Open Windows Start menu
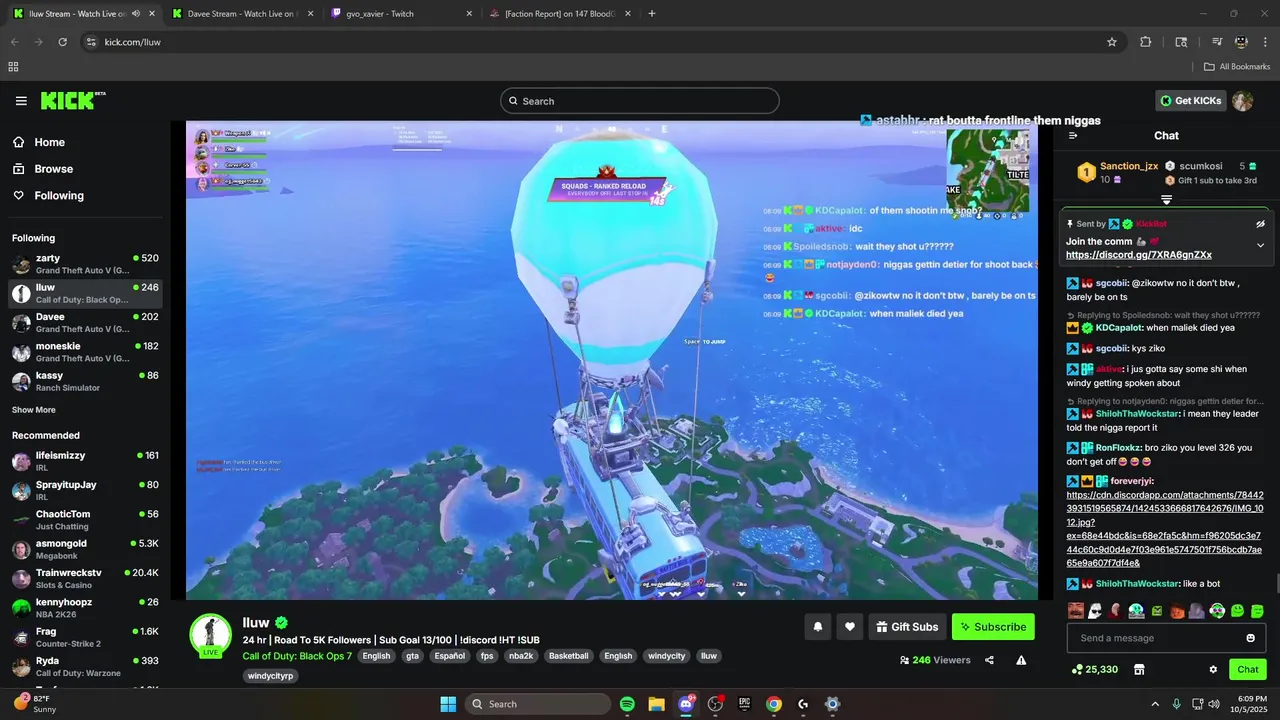The height and width of the screenshot is (720, 1280). [448, 704]
